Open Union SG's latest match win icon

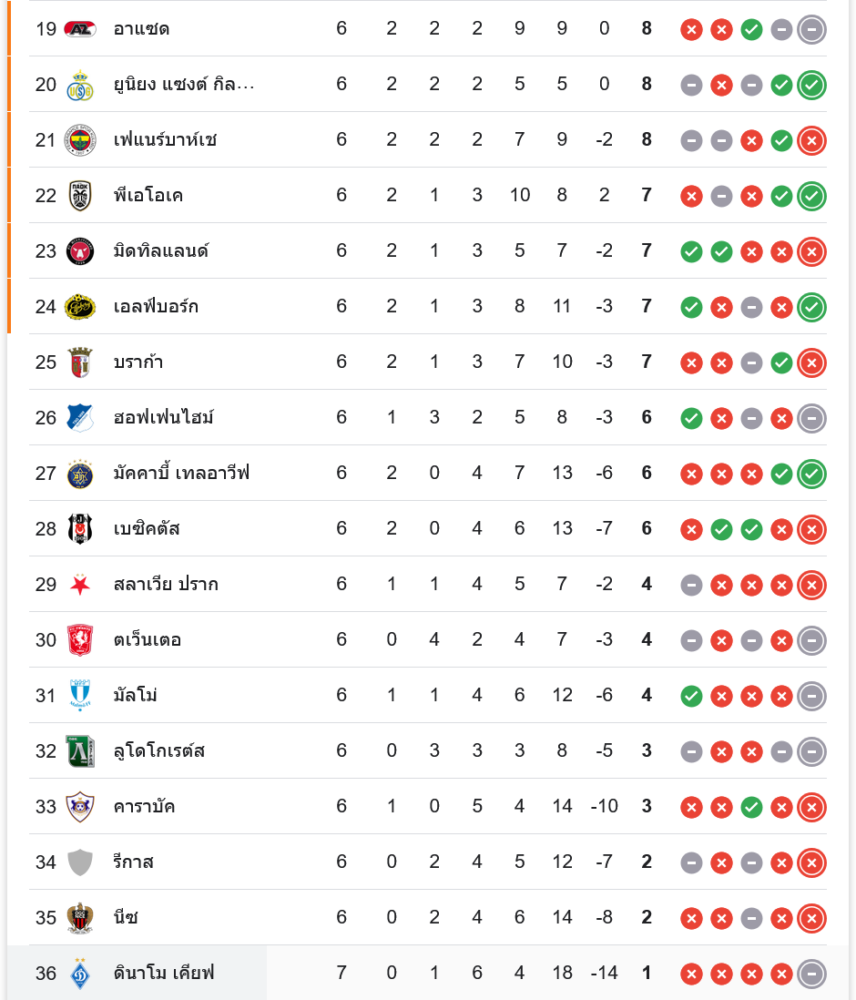(812, 85)
